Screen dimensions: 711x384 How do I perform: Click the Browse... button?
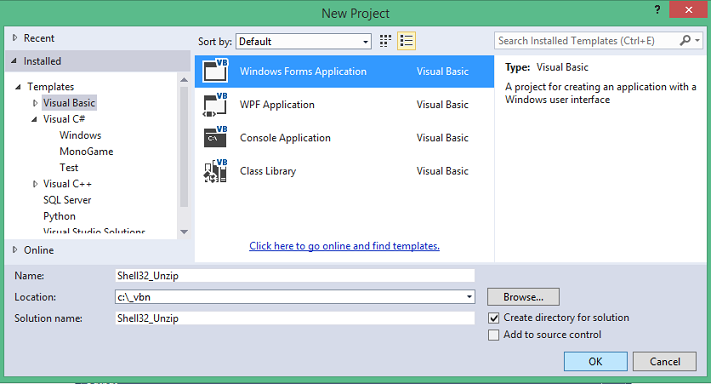[523, 297]
